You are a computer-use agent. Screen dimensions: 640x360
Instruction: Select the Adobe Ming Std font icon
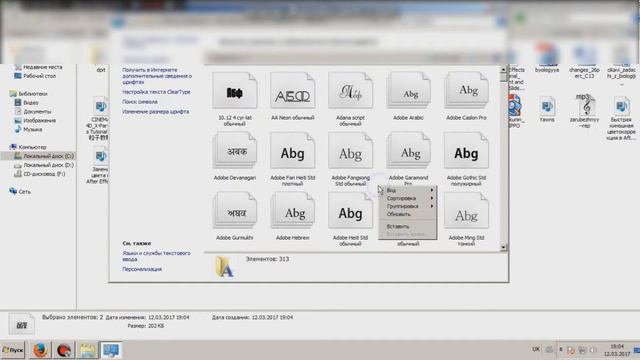(x=467, y=211)
